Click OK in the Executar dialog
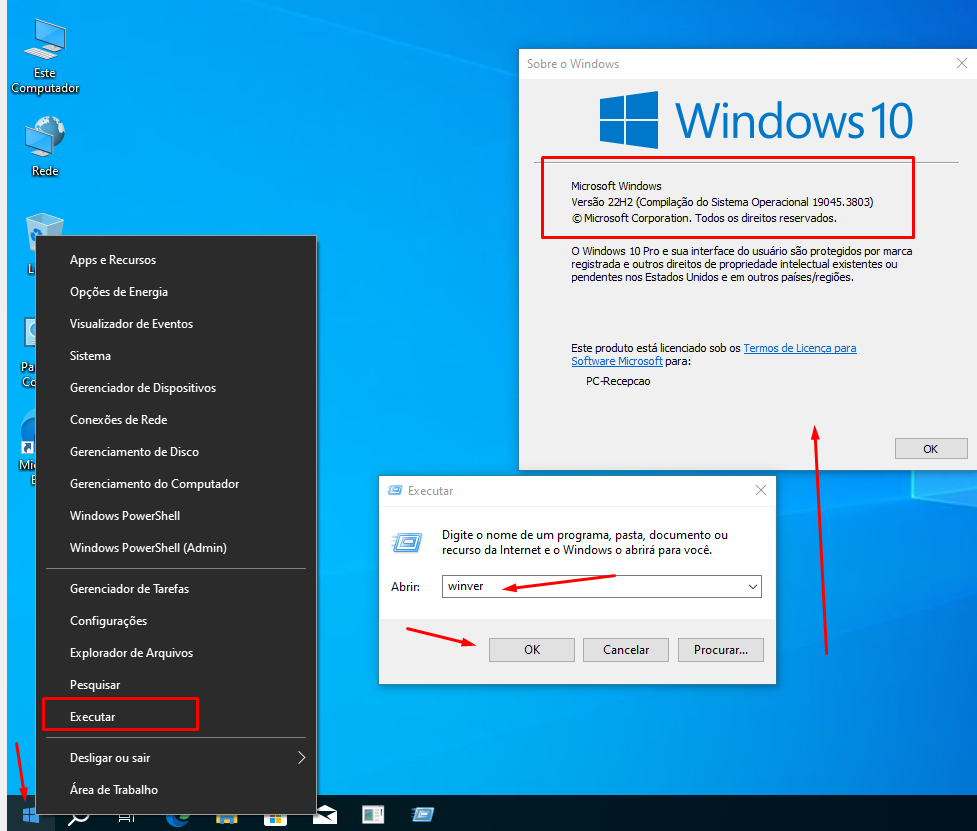The width and height of the screenshot is (977, 831). coord(531,650)
